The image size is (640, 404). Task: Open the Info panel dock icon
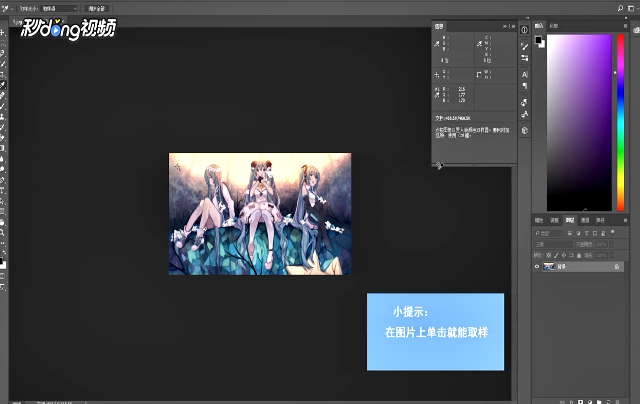pyautogui.click(x=524, y=30)
